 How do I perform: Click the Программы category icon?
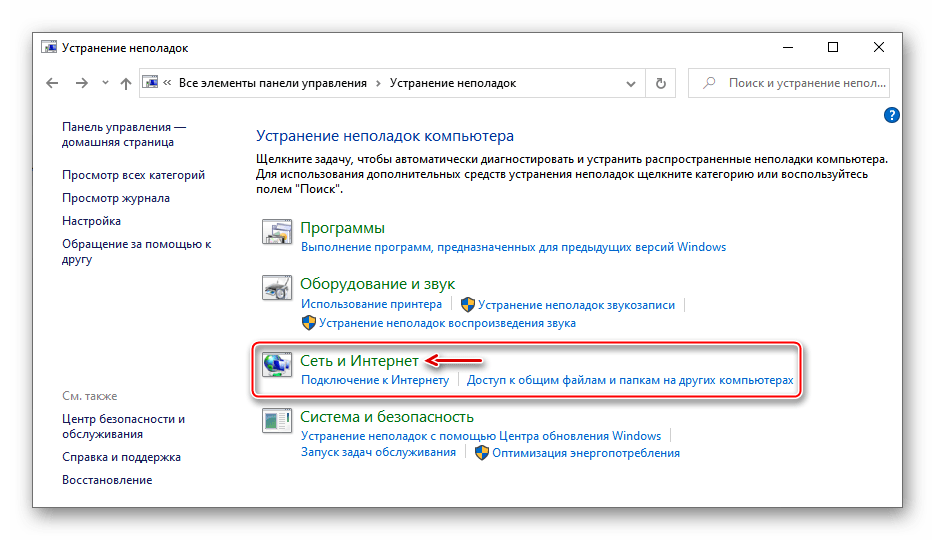tap(277, 231)
